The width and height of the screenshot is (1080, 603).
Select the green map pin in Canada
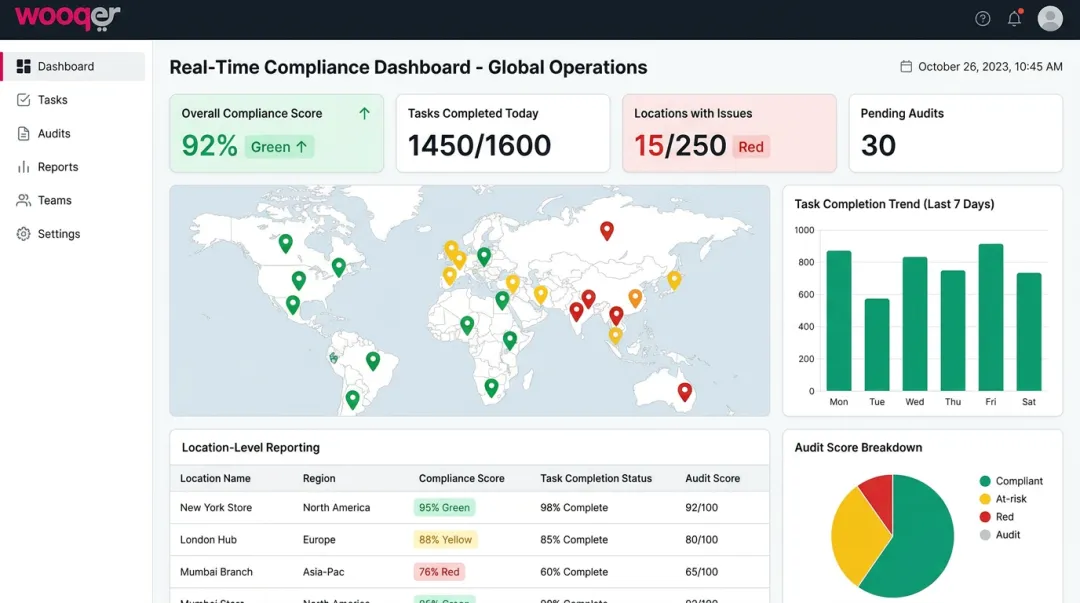(x=285, y=243)
